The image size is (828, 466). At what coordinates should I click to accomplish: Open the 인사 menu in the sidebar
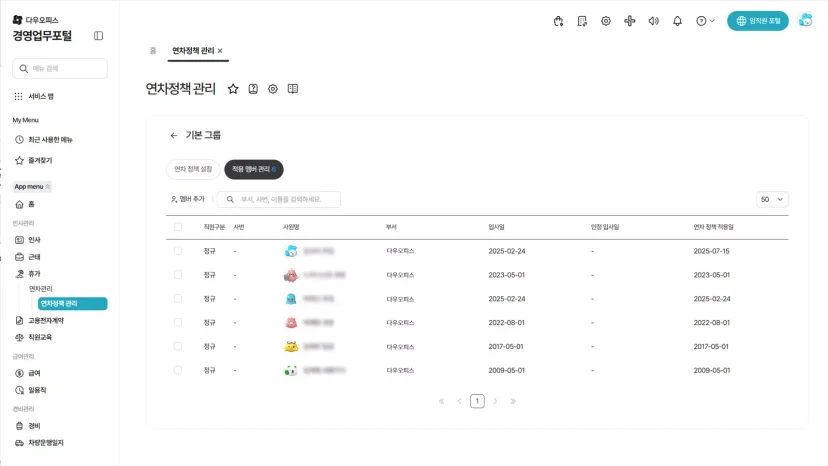(28, 240)
